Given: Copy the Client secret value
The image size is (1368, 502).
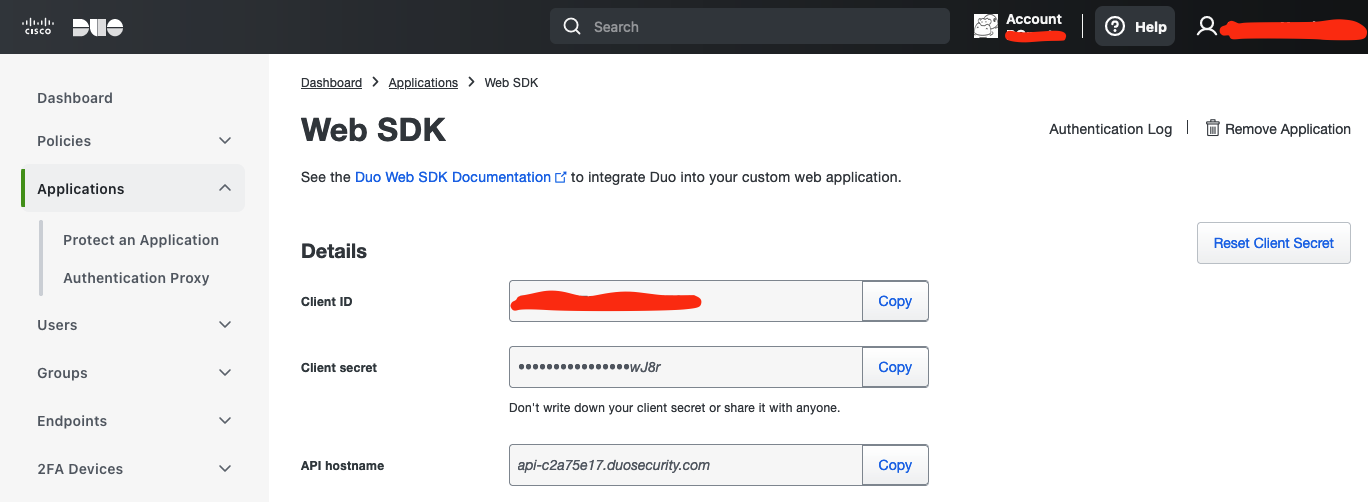Looking at the screenshot, I should [x=895, y=367].
